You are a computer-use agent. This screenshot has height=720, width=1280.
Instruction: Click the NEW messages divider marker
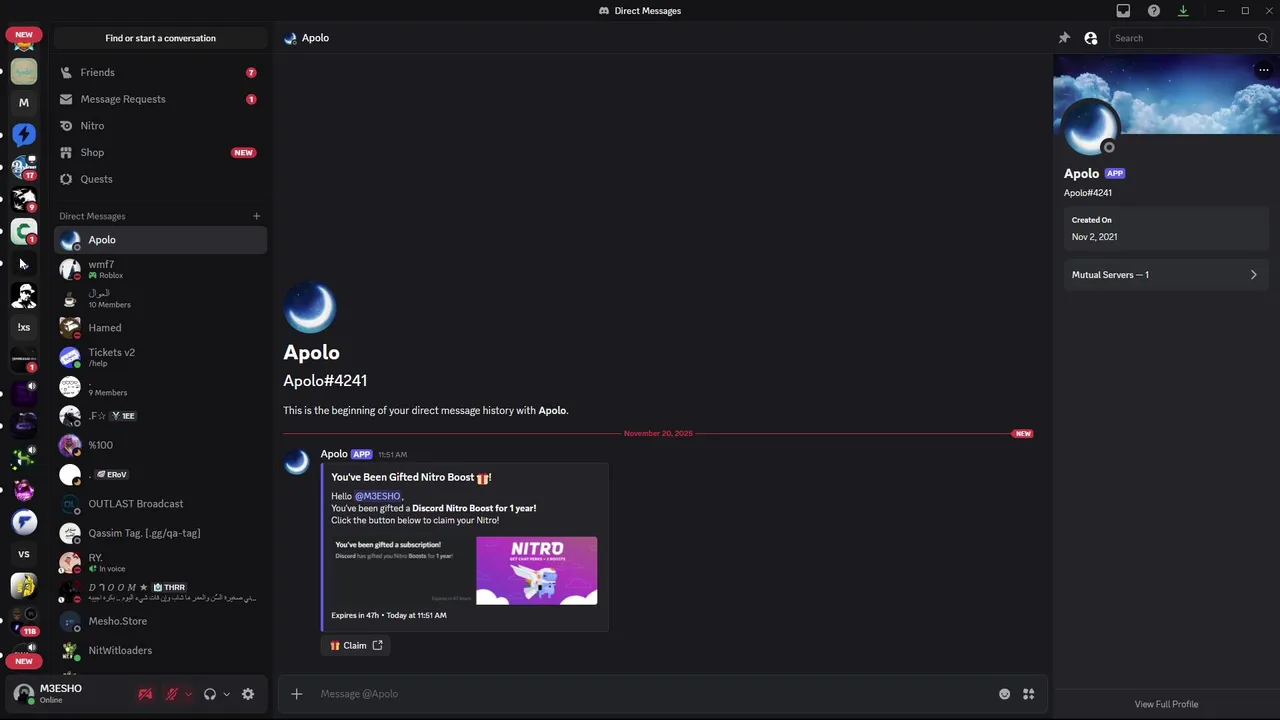pyautogui.click(x=1023, y=434)
